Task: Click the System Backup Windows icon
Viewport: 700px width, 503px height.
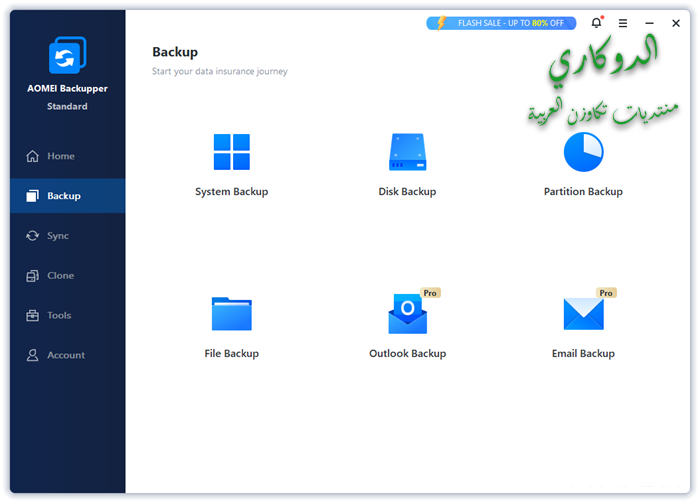Action: (232, 152)
